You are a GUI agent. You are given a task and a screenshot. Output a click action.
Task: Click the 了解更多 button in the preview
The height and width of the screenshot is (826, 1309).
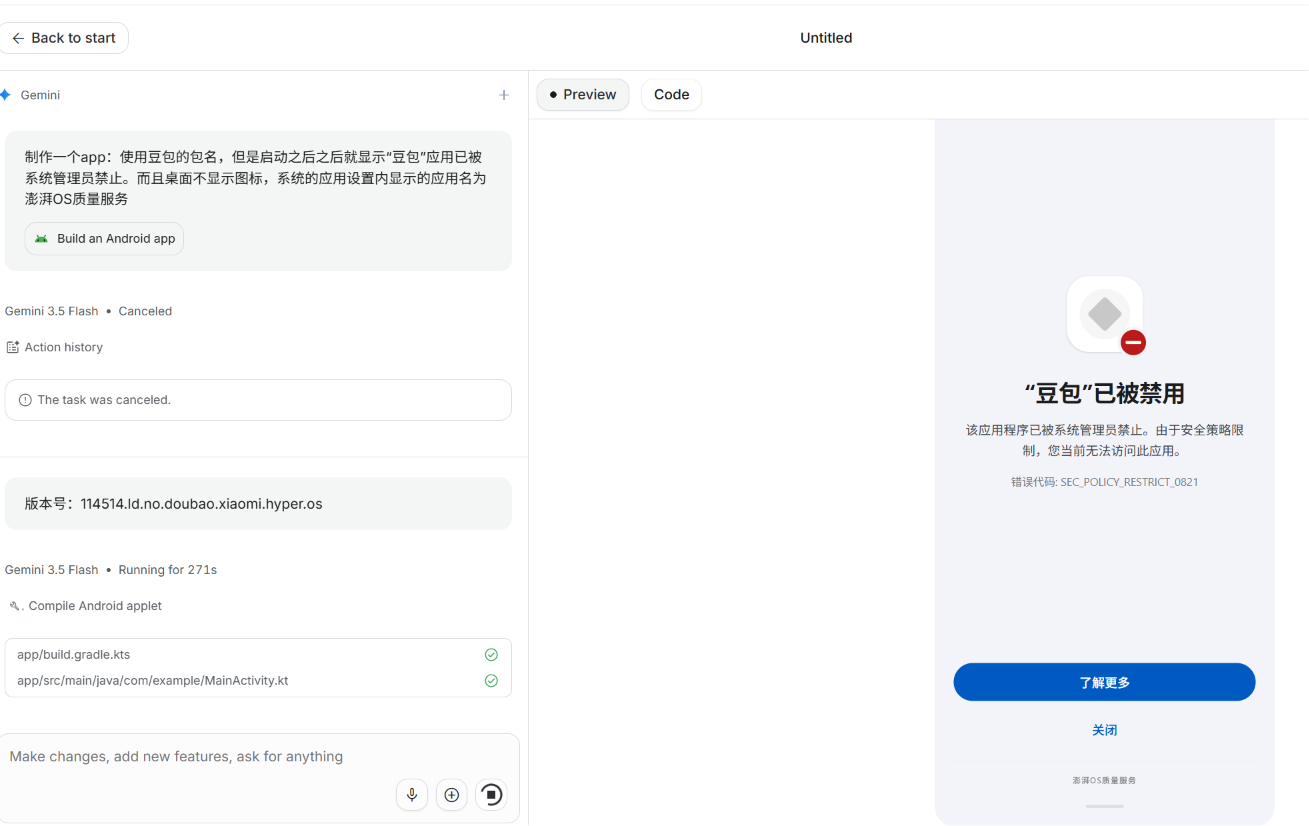click(1104, 682)
